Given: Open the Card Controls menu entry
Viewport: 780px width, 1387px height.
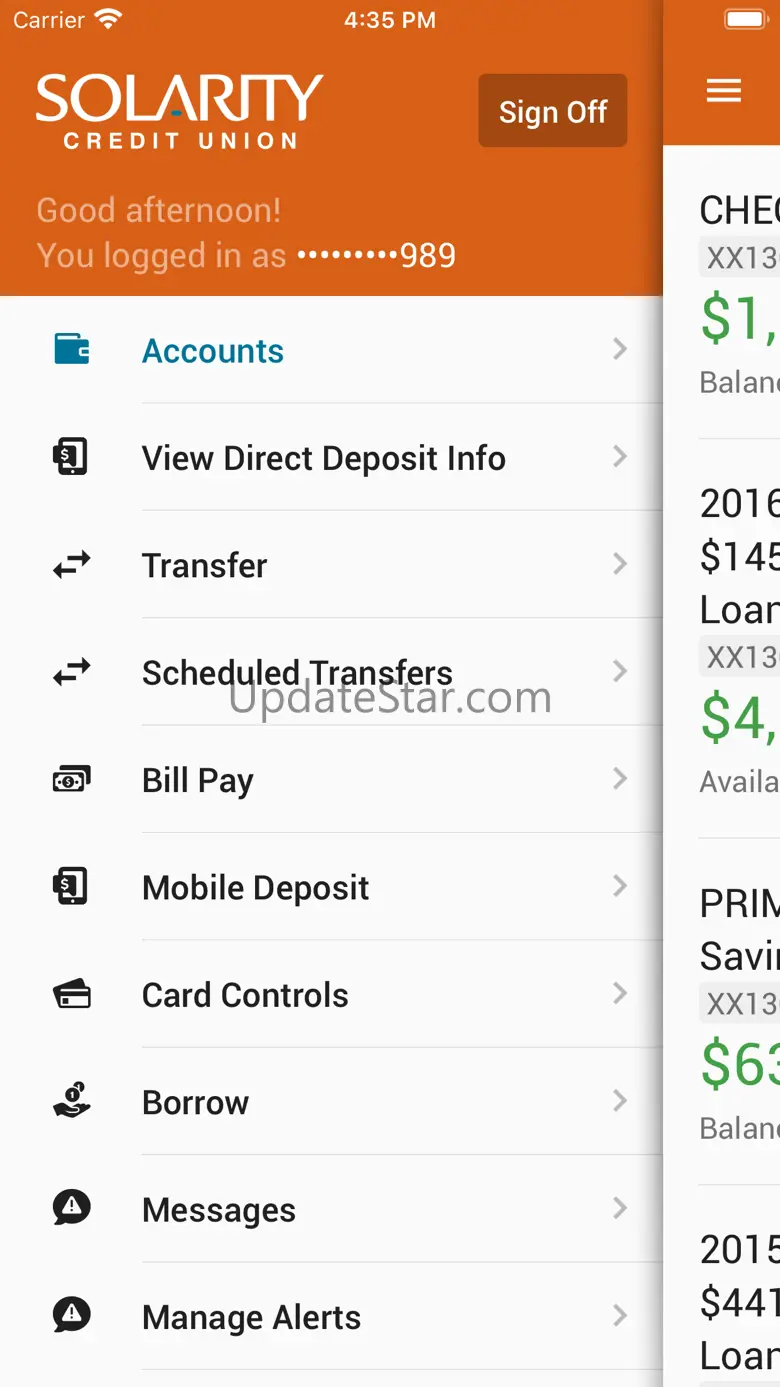Looking at the screenshot, I should (245, 995).
